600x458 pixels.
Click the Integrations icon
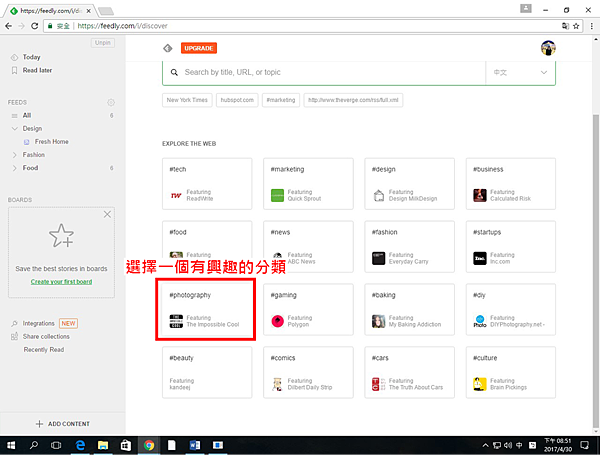(x=14, y=324)
